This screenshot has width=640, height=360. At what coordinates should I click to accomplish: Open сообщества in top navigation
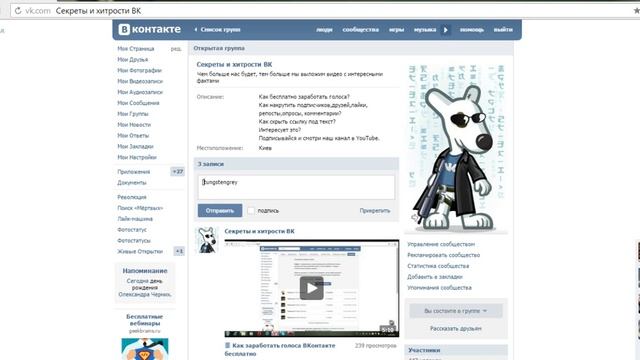pyautogui.click(x=360, y=30)
